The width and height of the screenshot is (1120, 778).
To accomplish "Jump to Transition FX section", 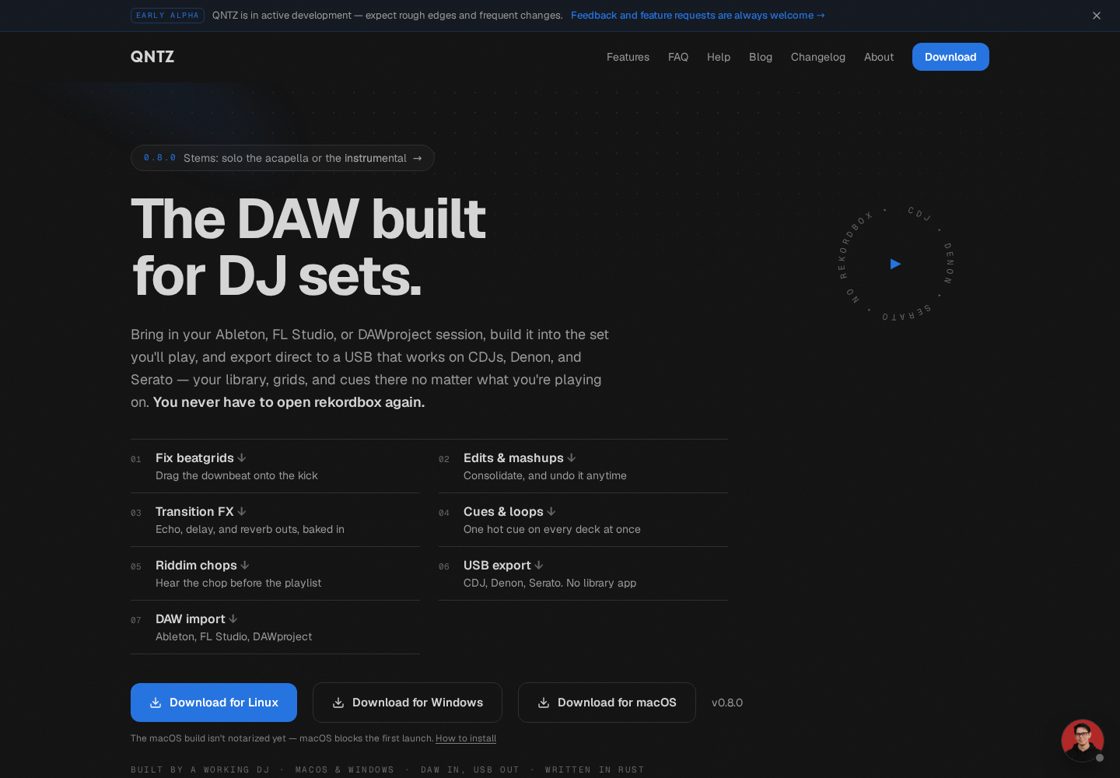I will click(x=275, y=520).
